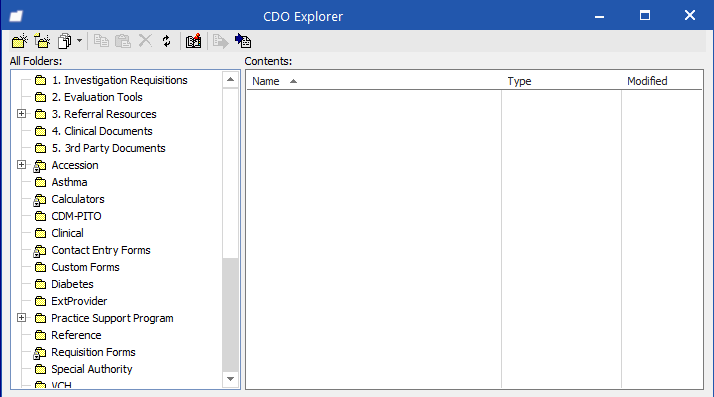Select the Custom Forms folder

[x=85, y=267]
